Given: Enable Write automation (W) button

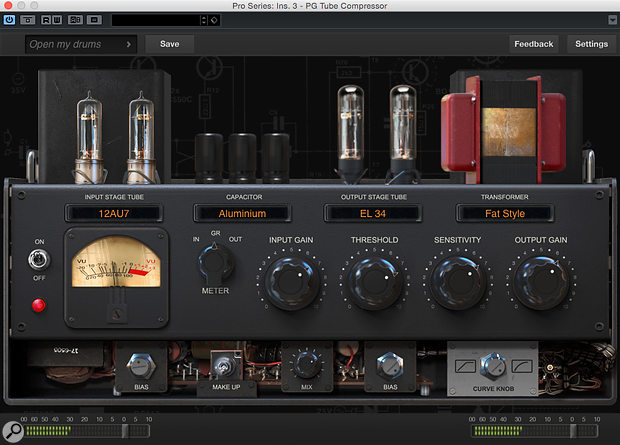Looking at the screenshot, I should click(x=57, y=20).
